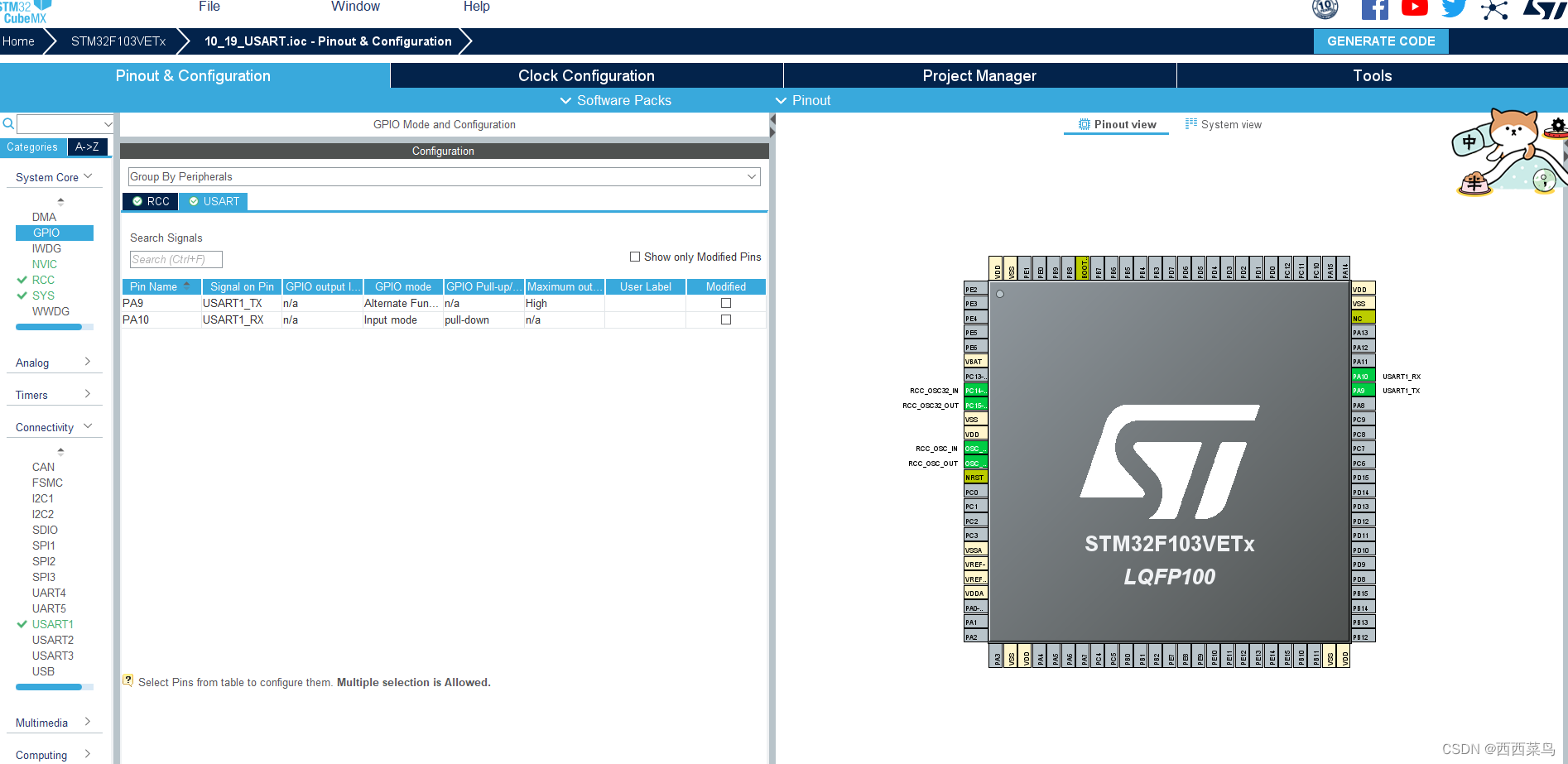Check the Modified checkbox for the PA9 row

(726, 303)
